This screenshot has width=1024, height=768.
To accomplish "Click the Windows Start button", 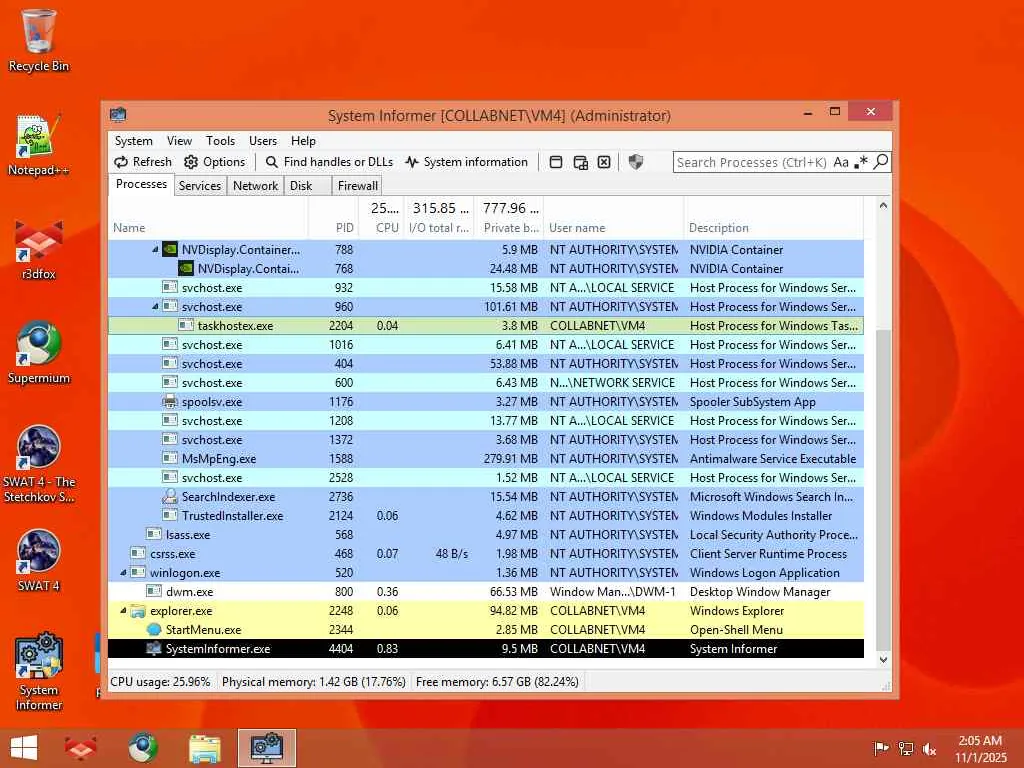I will (24, 748).
